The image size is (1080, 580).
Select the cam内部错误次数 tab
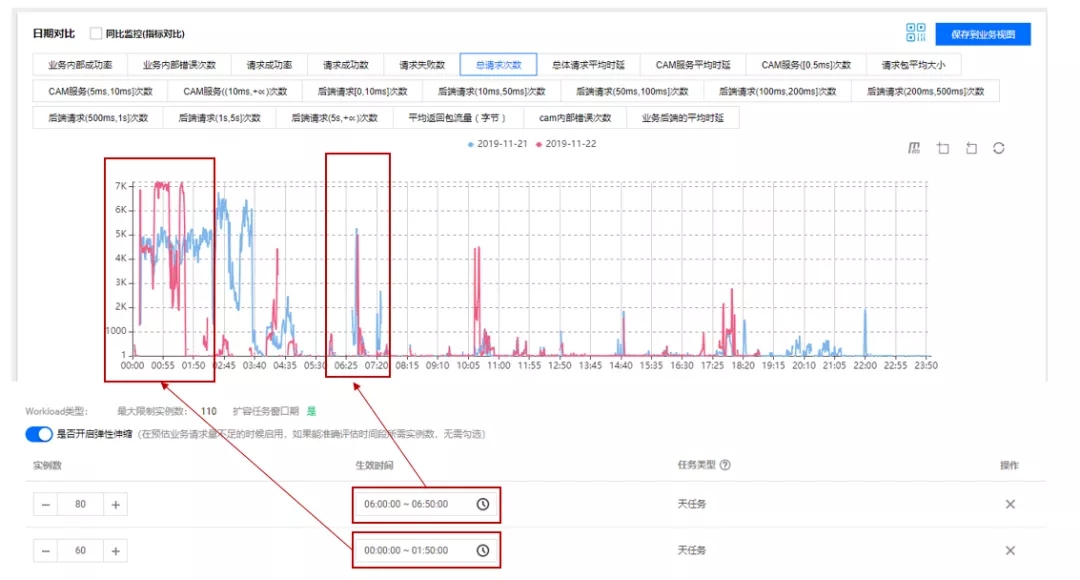pos(575,118)
